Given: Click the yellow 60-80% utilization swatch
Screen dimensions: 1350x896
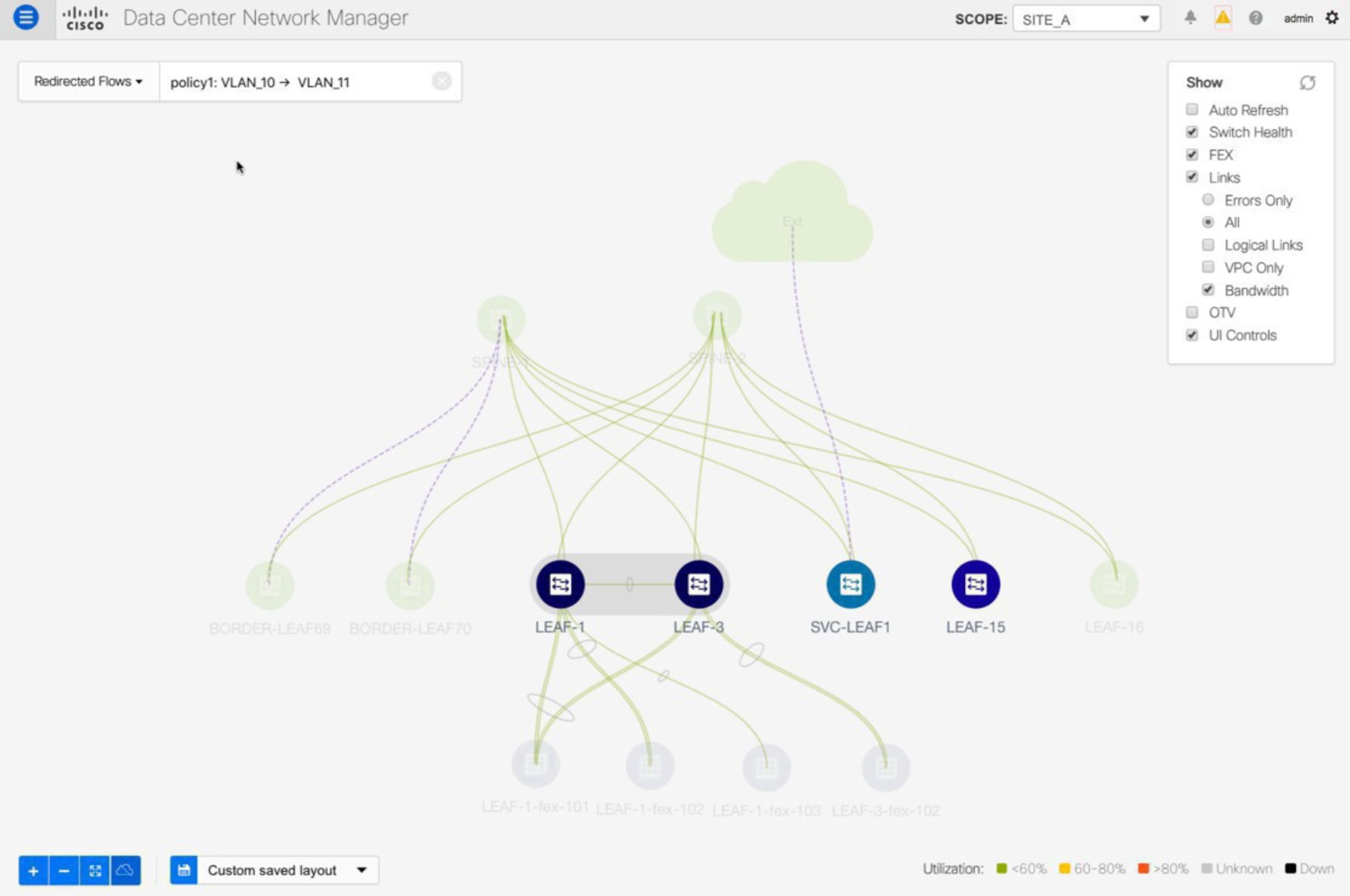Looking at the screenshot, I should (1065, 869).
